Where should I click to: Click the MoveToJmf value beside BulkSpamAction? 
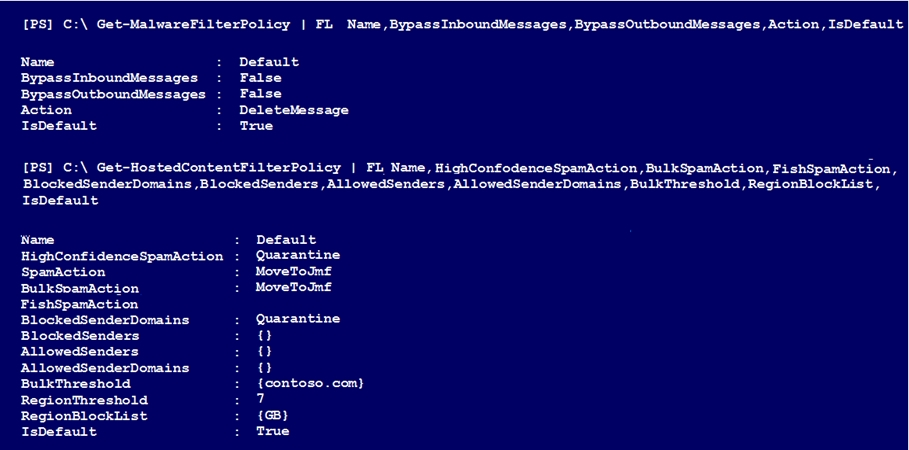[293, 287]
